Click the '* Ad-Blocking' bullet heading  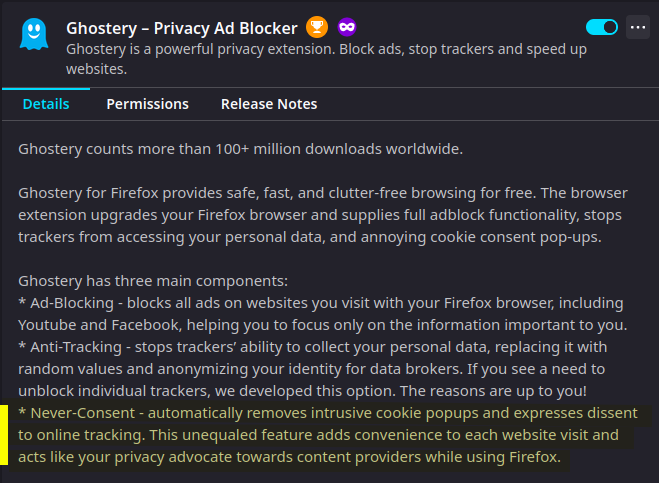pos(66,303)
